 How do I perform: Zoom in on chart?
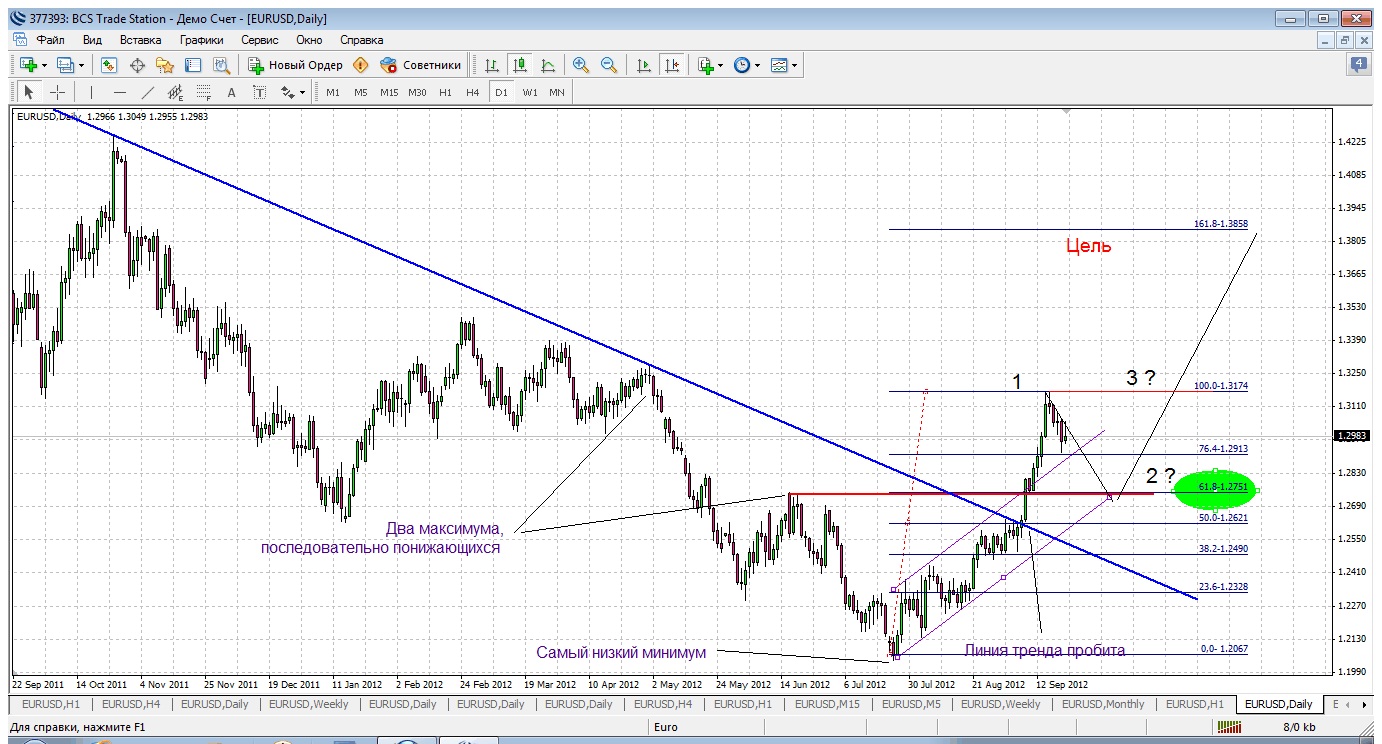point(581,65)
